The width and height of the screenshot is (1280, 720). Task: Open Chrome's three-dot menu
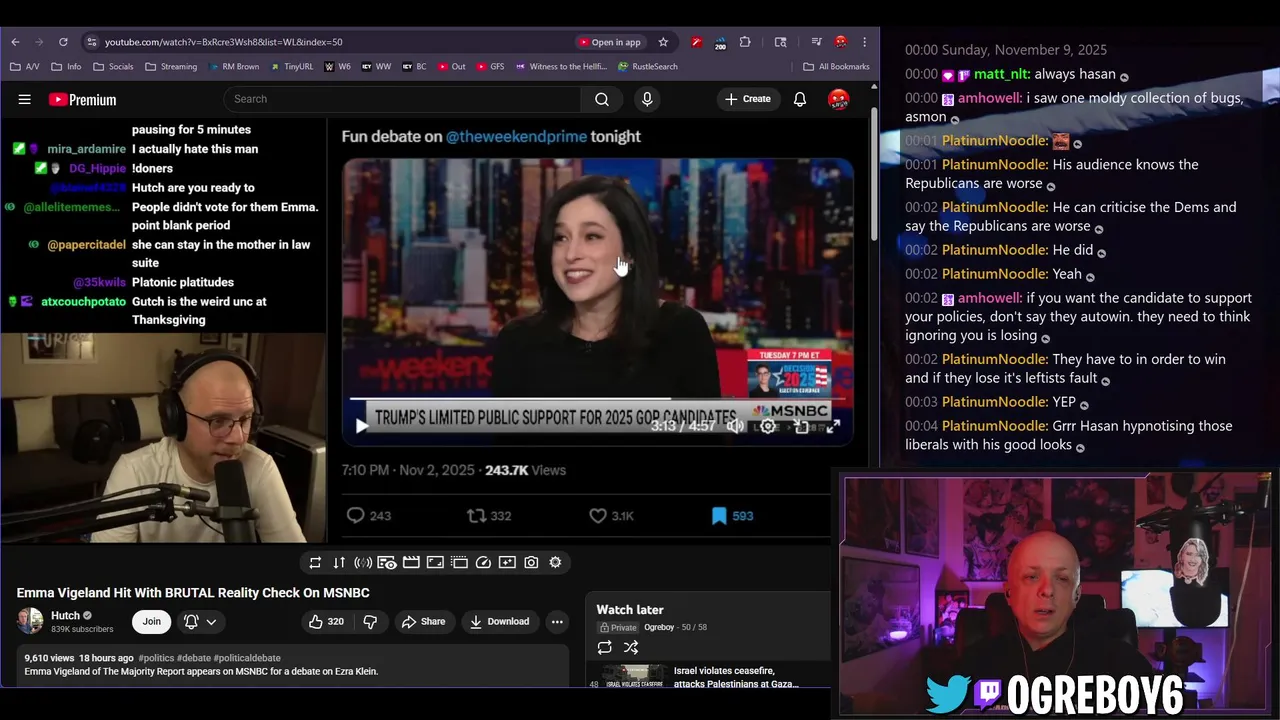click(x=865, y=42)
